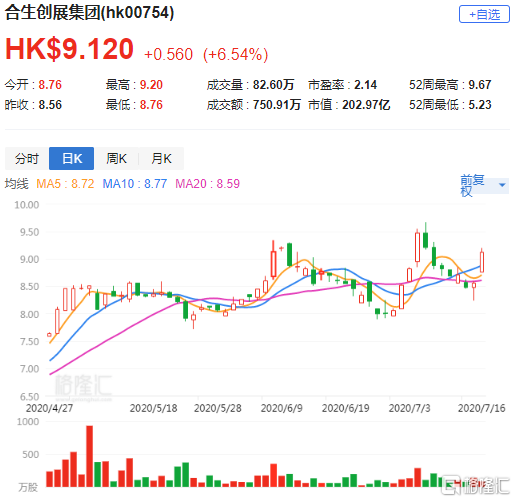516x502 pixels.
Task: Click the 2020/5/18 date axis label
Action: pos(153,408)
